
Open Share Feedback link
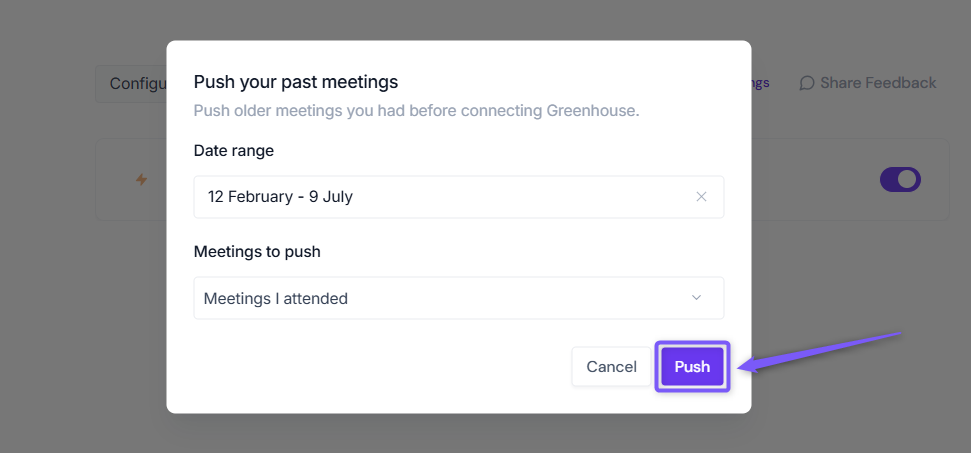[868, 83]
